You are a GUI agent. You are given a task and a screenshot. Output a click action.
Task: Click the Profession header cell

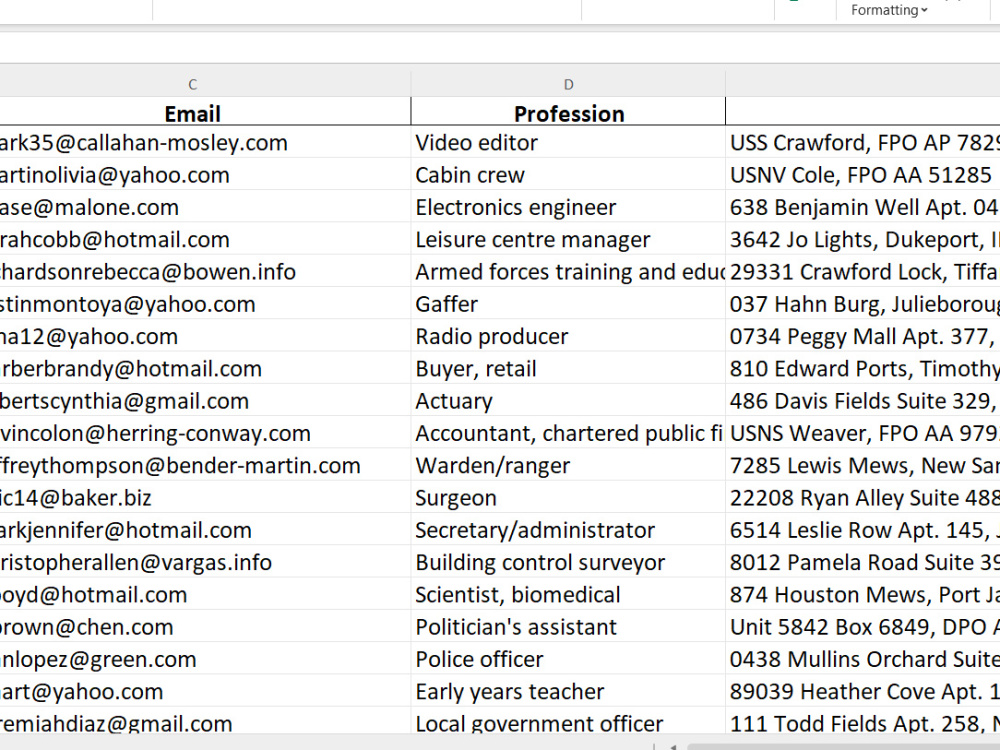pos(568,113)
